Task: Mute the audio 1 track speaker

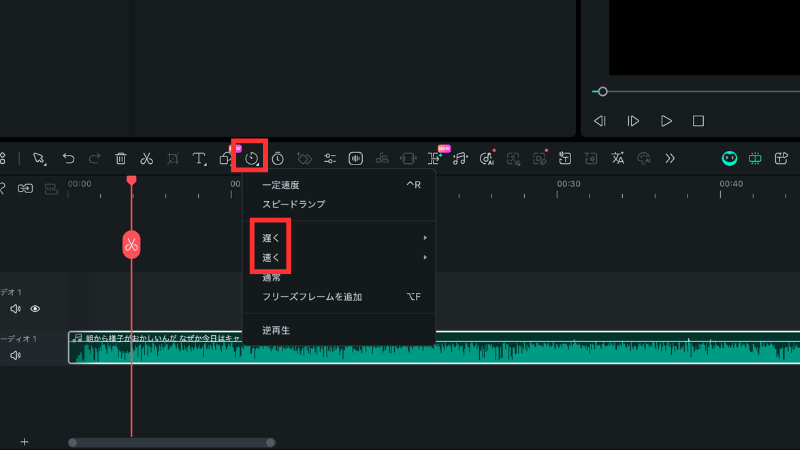Action: pyautogui.click(x=15, y=355)
